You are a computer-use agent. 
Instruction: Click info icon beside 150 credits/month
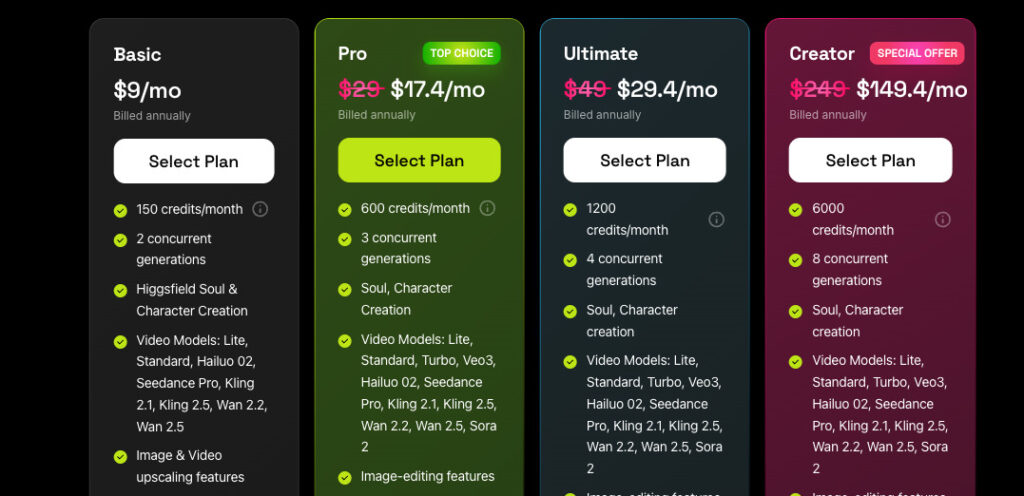[260, 209]
